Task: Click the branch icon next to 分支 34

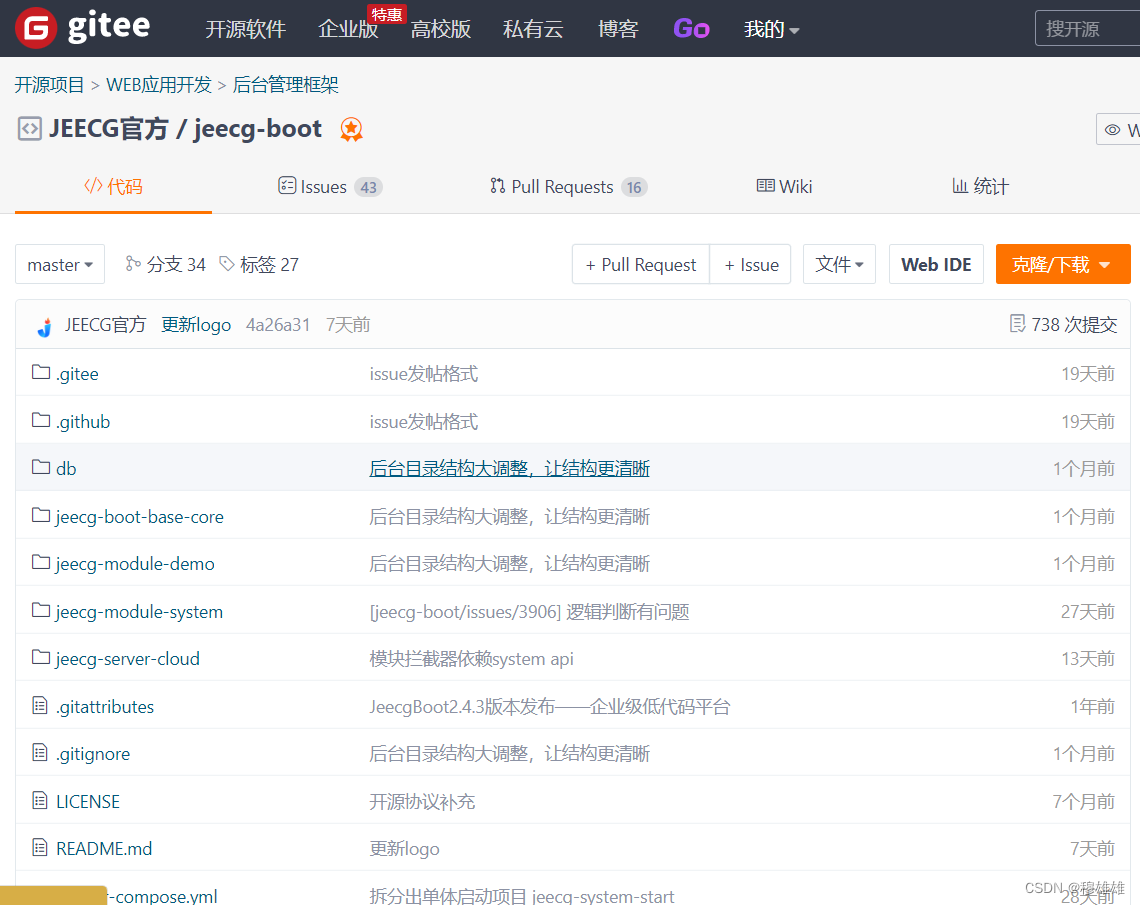Action: click(x=133, y=263)
